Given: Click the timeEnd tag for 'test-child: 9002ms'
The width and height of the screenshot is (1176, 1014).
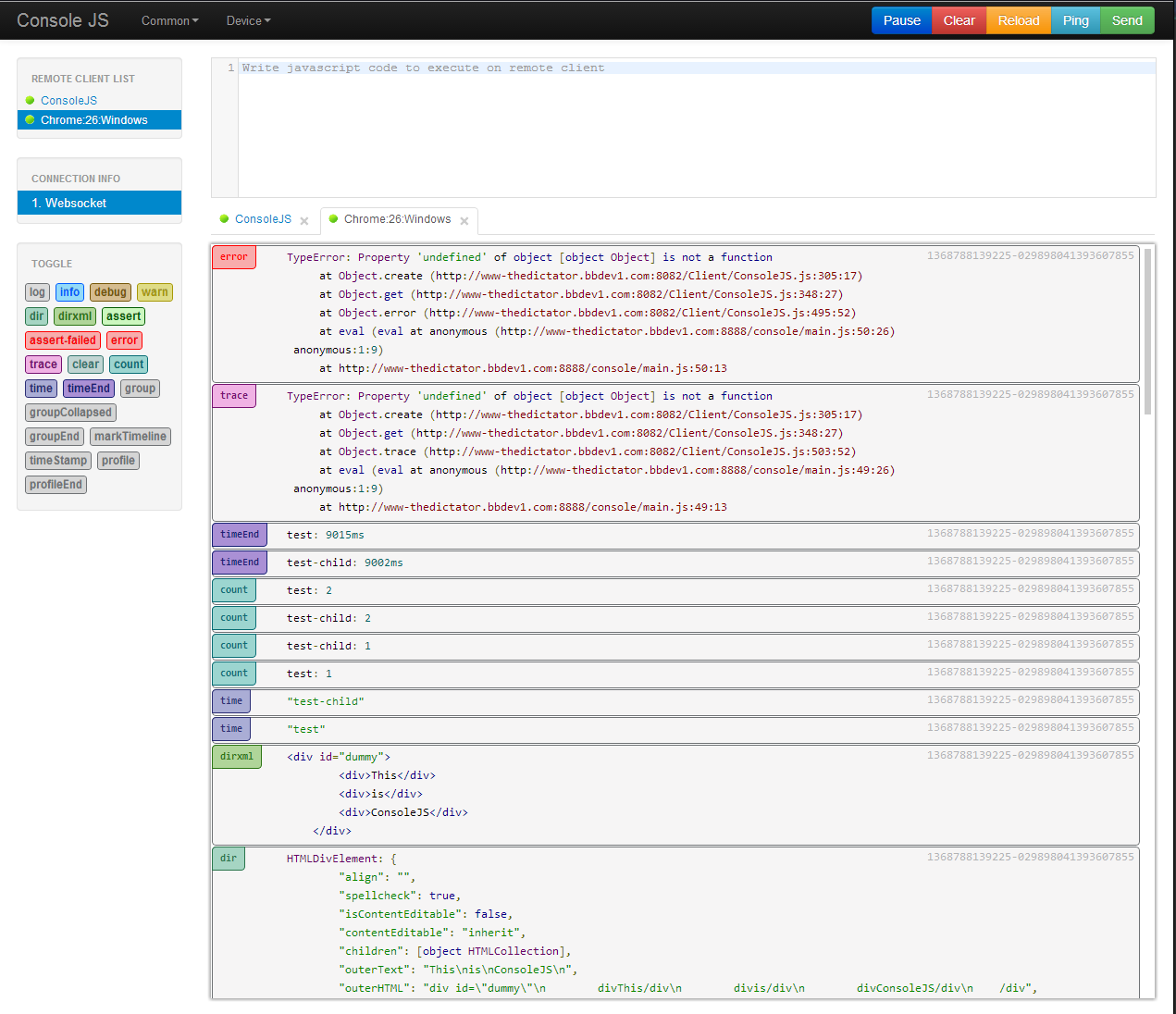Looking at the screenshot, I should coord(240,563).
